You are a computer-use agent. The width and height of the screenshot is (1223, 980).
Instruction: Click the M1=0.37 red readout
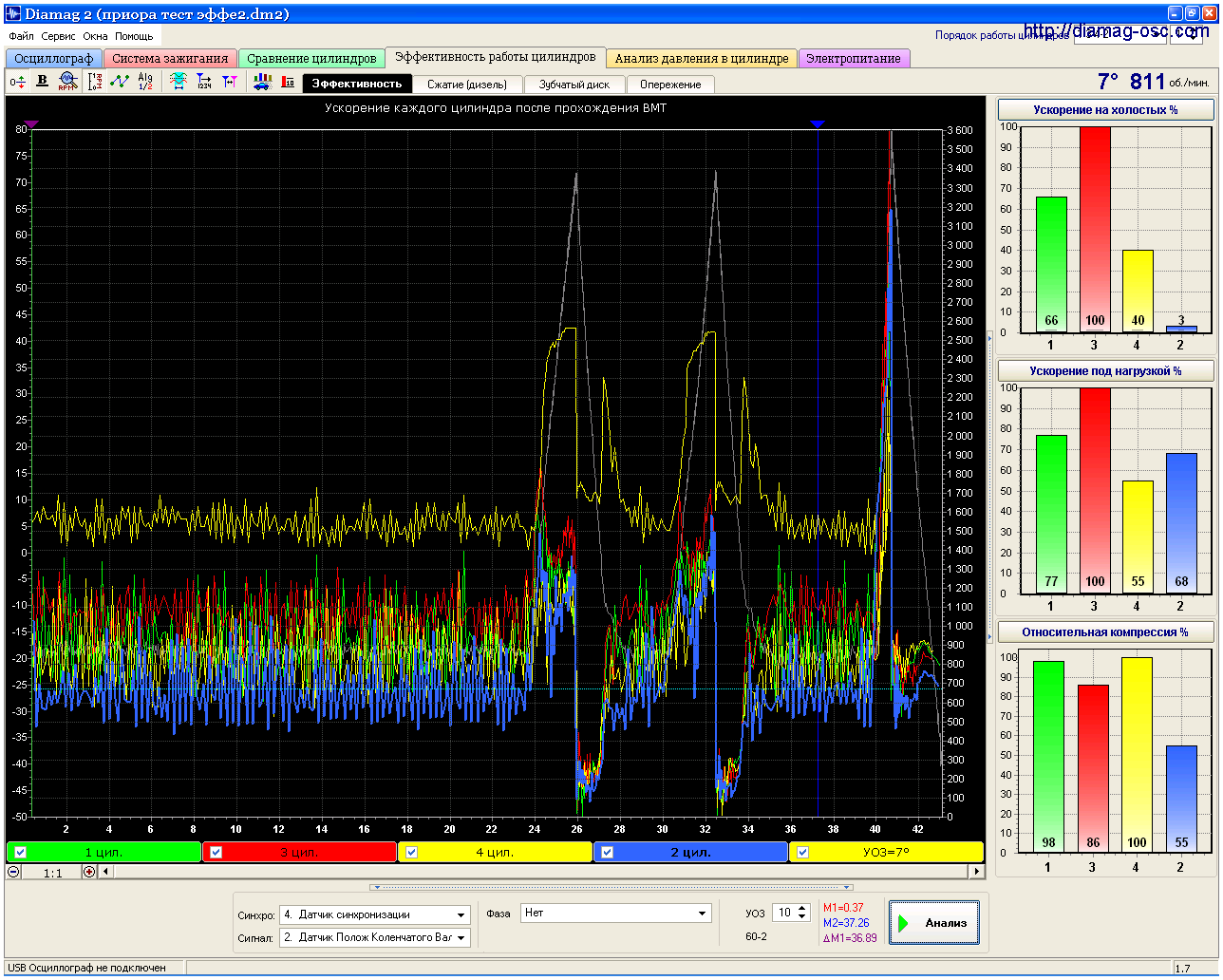(x=843, y=908)
